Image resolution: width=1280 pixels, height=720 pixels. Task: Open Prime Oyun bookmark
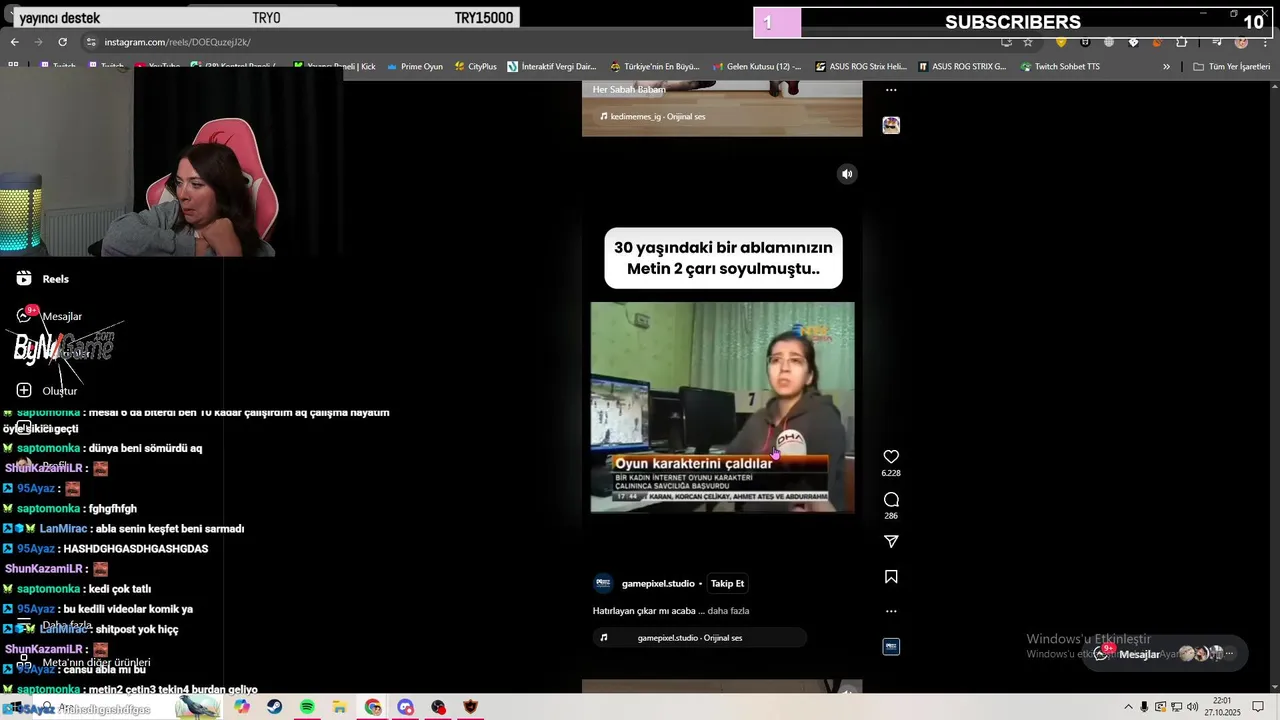(414, 67)
